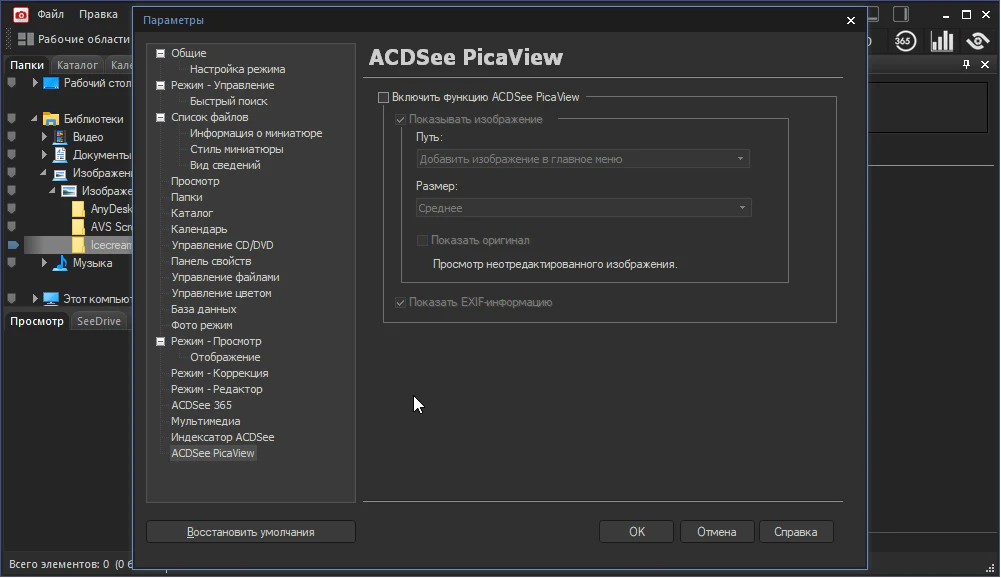Open the 365 mode icon
This screenshot has width=1001, height=578.
904,41
